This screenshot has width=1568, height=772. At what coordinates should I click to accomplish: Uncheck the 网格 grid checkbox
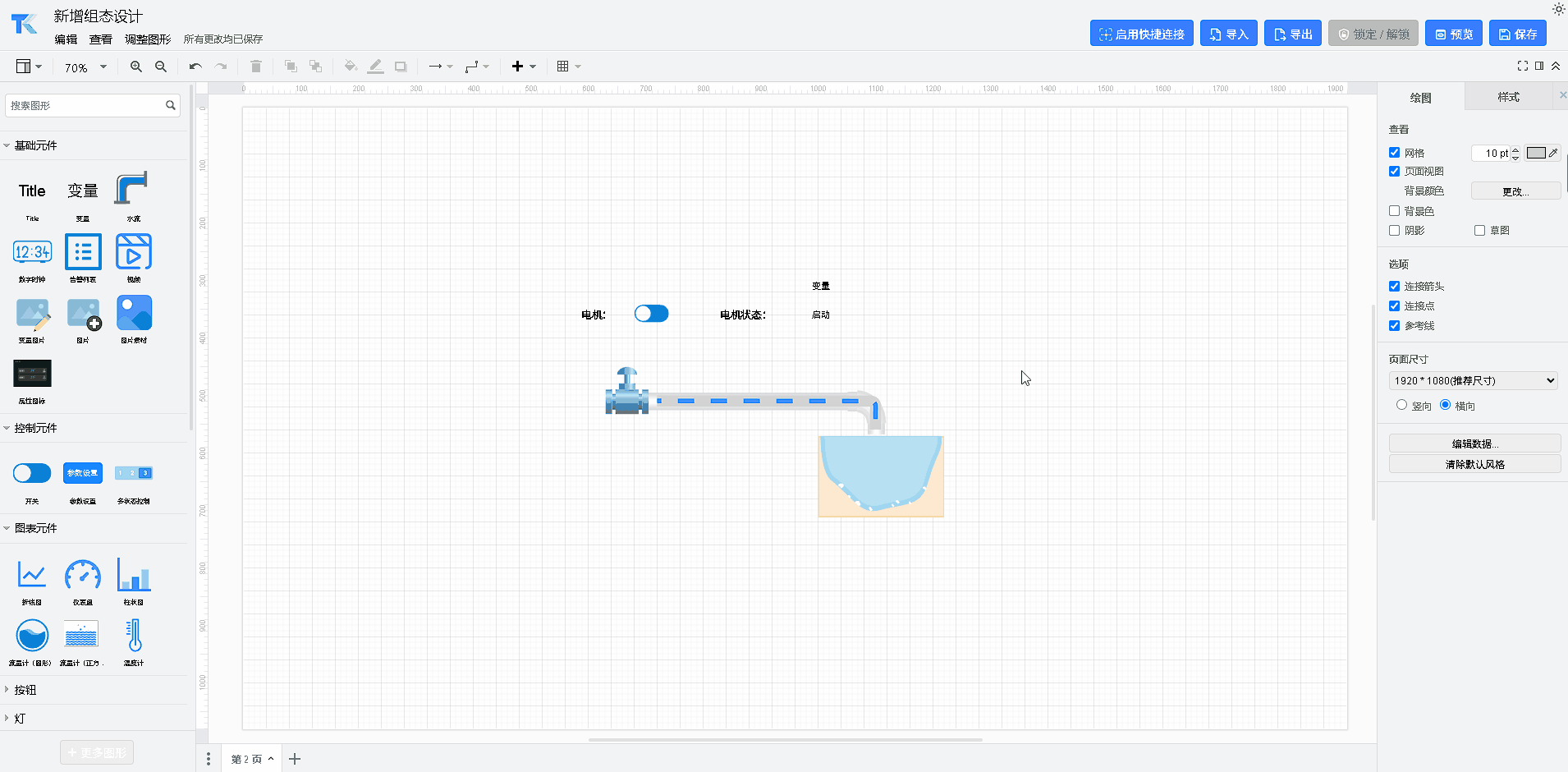[1394, 153]
